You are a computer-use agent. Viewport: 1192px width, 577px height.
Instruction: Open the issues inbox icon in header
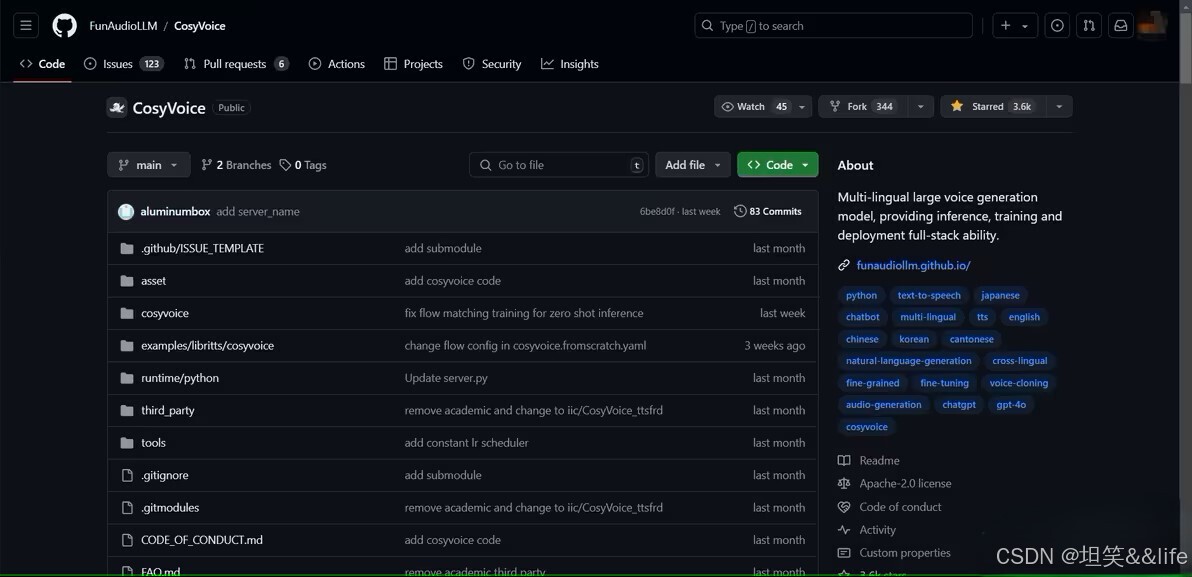pyautogui.click(x=1057, y=26)
